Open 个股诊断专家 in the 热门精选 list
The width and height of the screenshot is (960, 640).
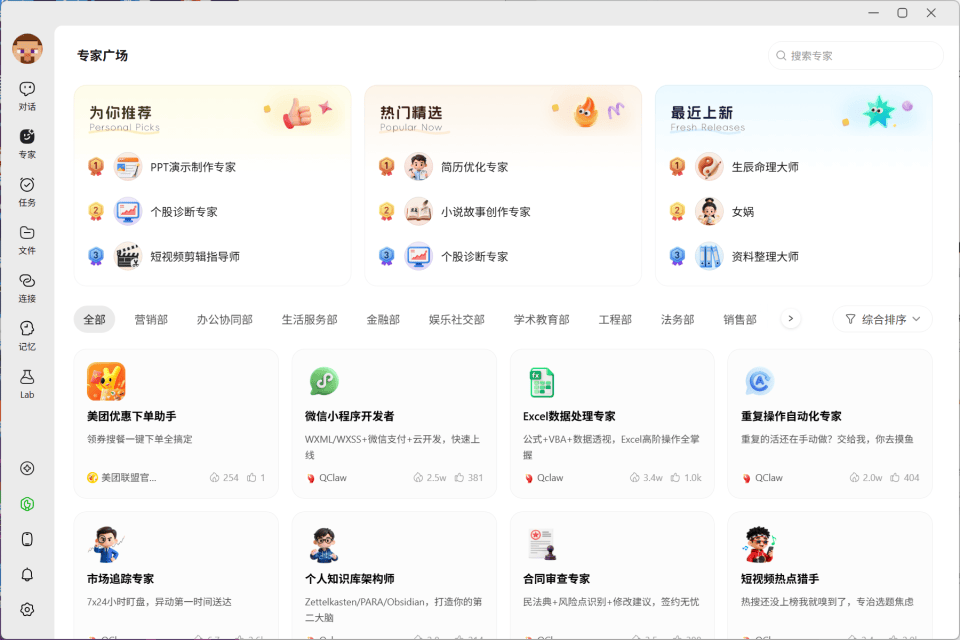point(474,257)
